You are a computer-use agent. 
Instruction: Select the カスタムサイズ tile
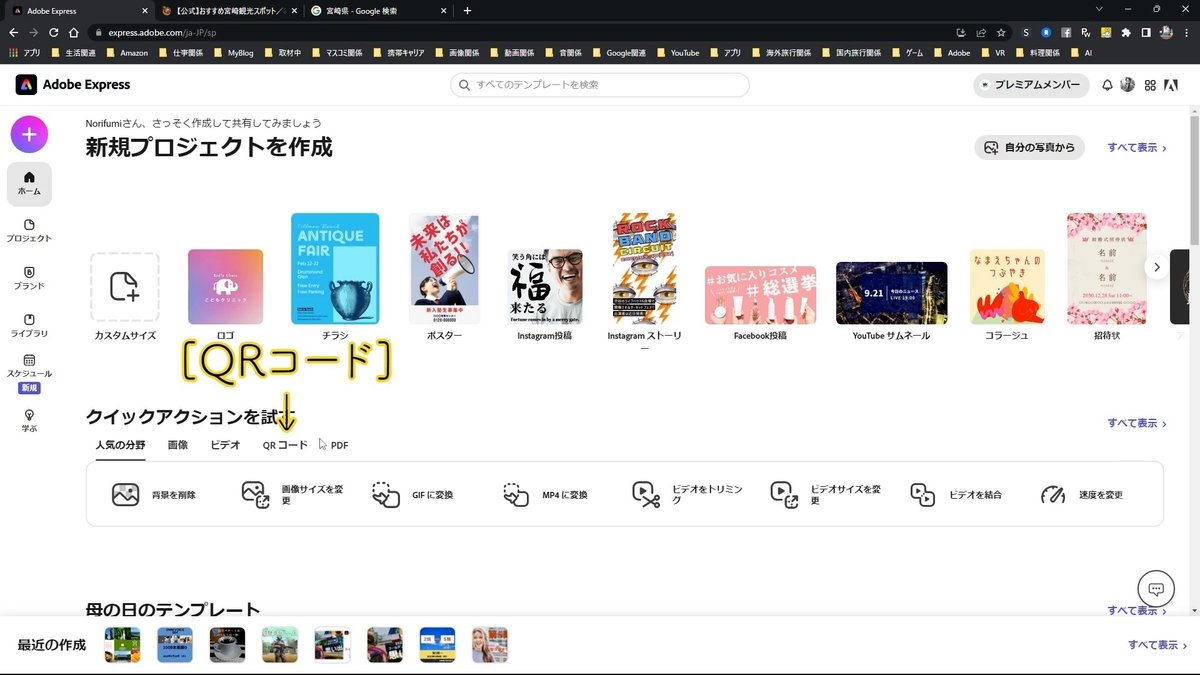click(x=124, y=288)
